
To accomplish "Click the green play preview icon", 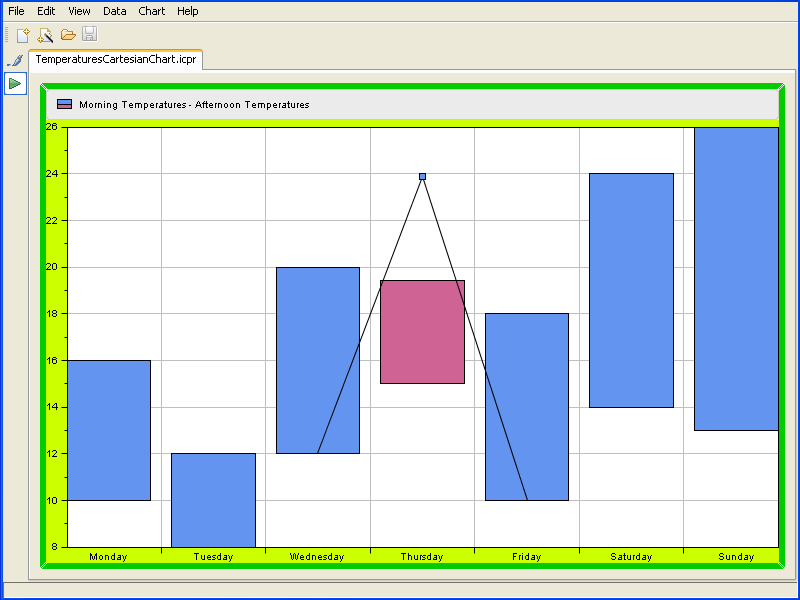I will (x=15, y=84).
